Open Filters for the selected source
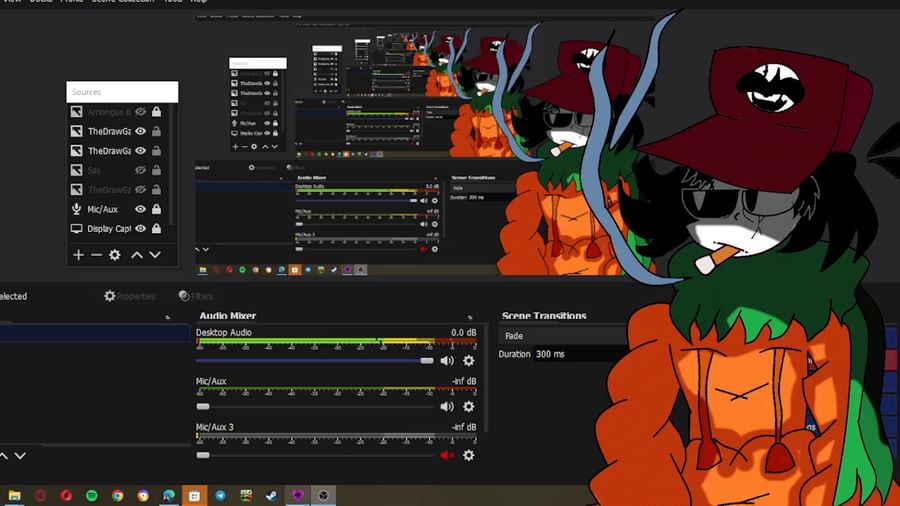This screenshot has height=506, width=900. (x=196, y=296)
